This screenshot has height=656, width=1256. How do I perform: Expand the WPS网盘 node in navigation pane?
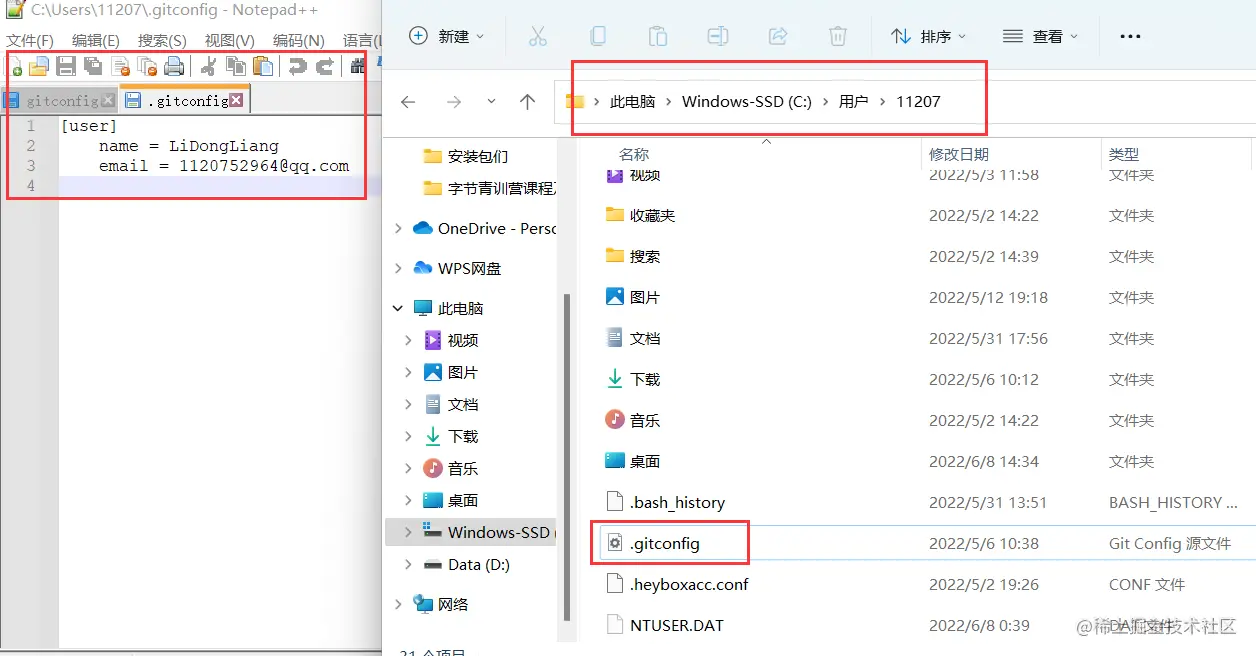tap(399, 268)
